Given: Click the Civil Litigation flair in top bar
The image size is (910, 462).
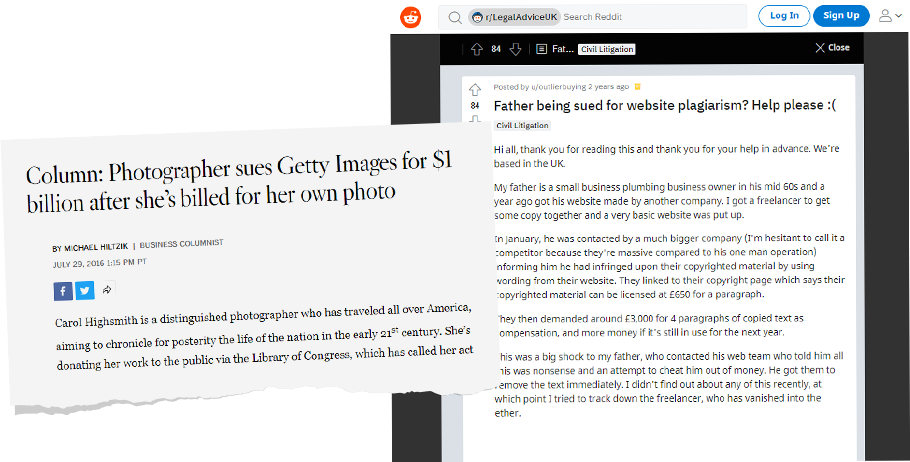Looking at the screenshot, I should [x=606, y=49].
